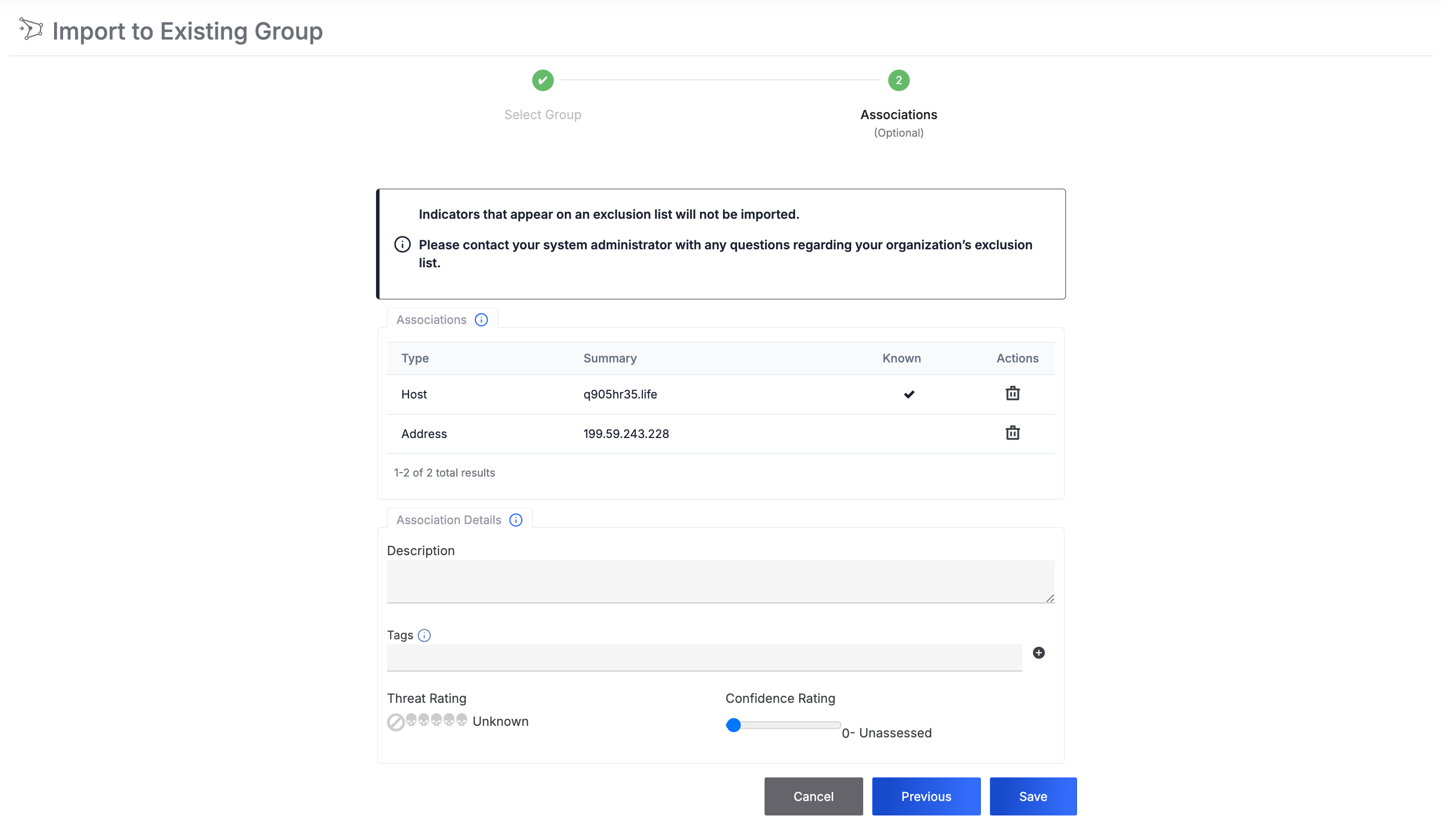This screenshot has height=840, width=1442.
Task: Toggle the Known checkmark for Host q905hr35.life
Action: pos(909,393)
